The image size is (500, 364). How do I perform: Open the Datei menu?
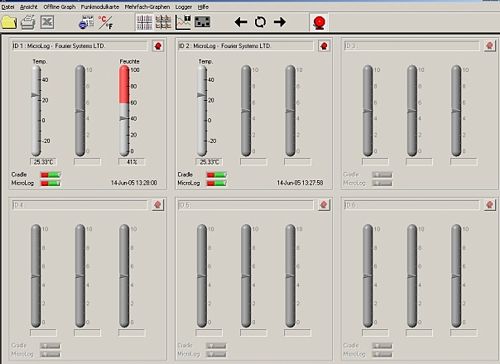coord(8,7)
